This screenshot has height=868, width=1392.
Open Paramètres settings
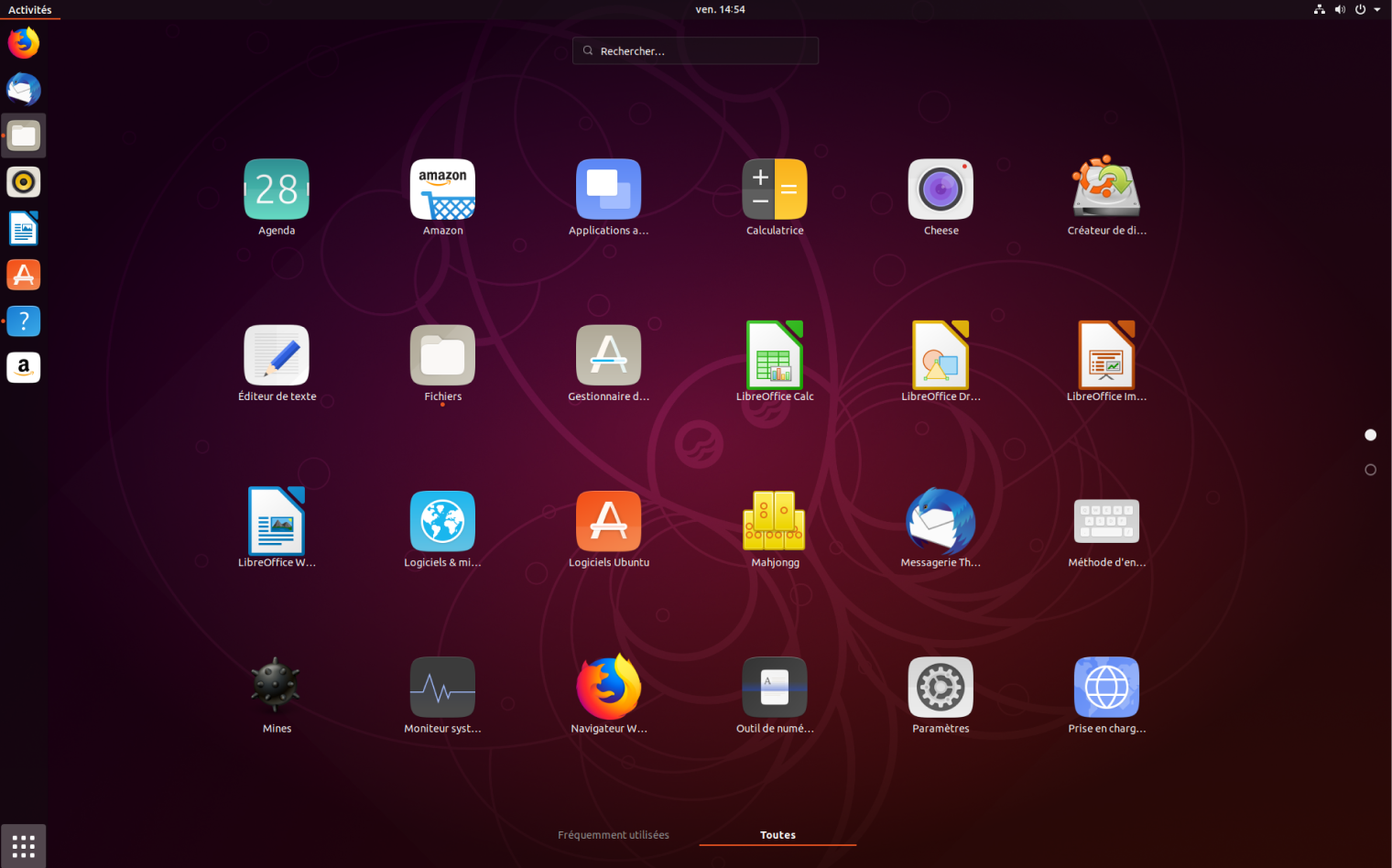(x=941, y=688)
